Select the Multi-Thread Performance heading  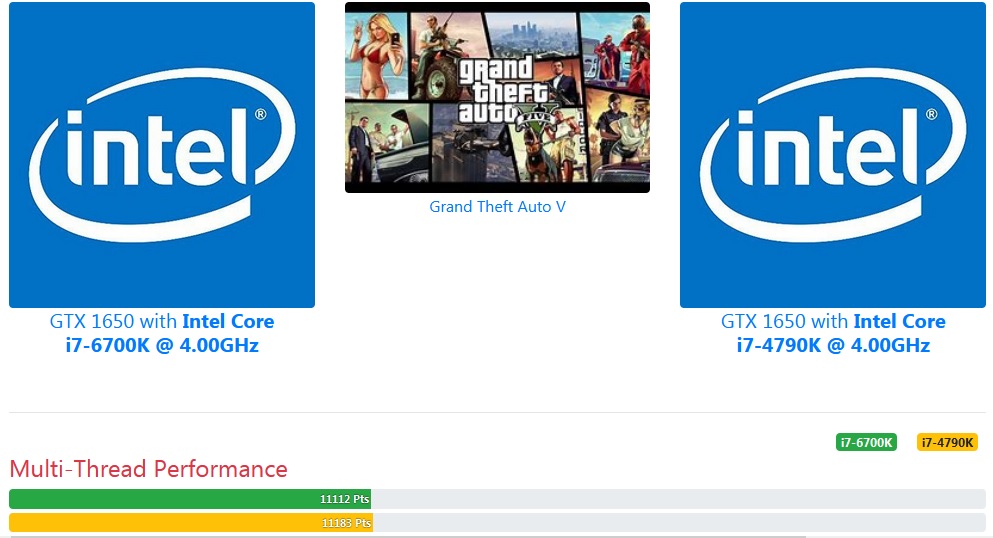148,469
